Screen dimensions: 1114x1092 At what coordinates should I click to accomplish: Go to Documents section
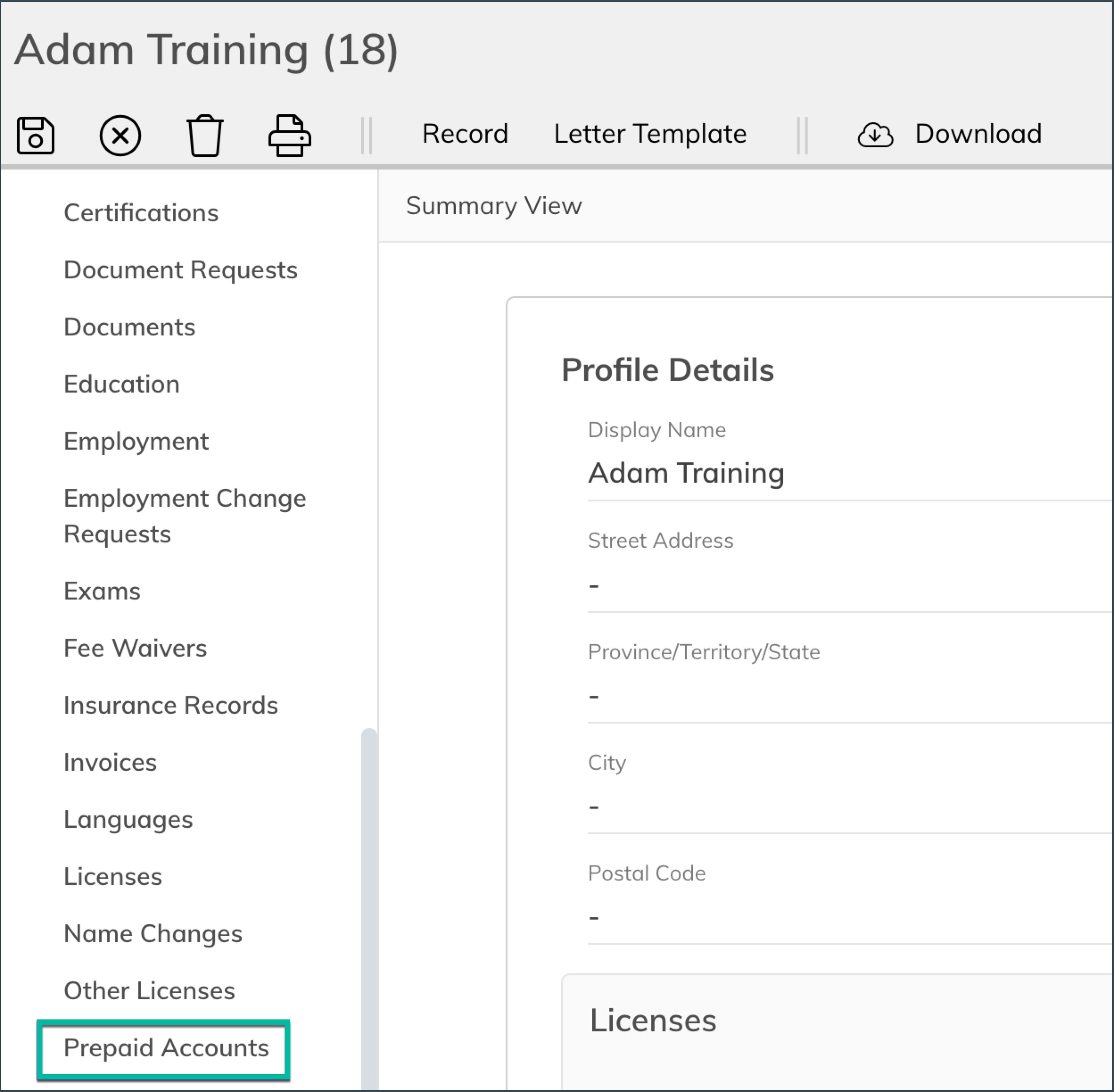click(130, 327)
